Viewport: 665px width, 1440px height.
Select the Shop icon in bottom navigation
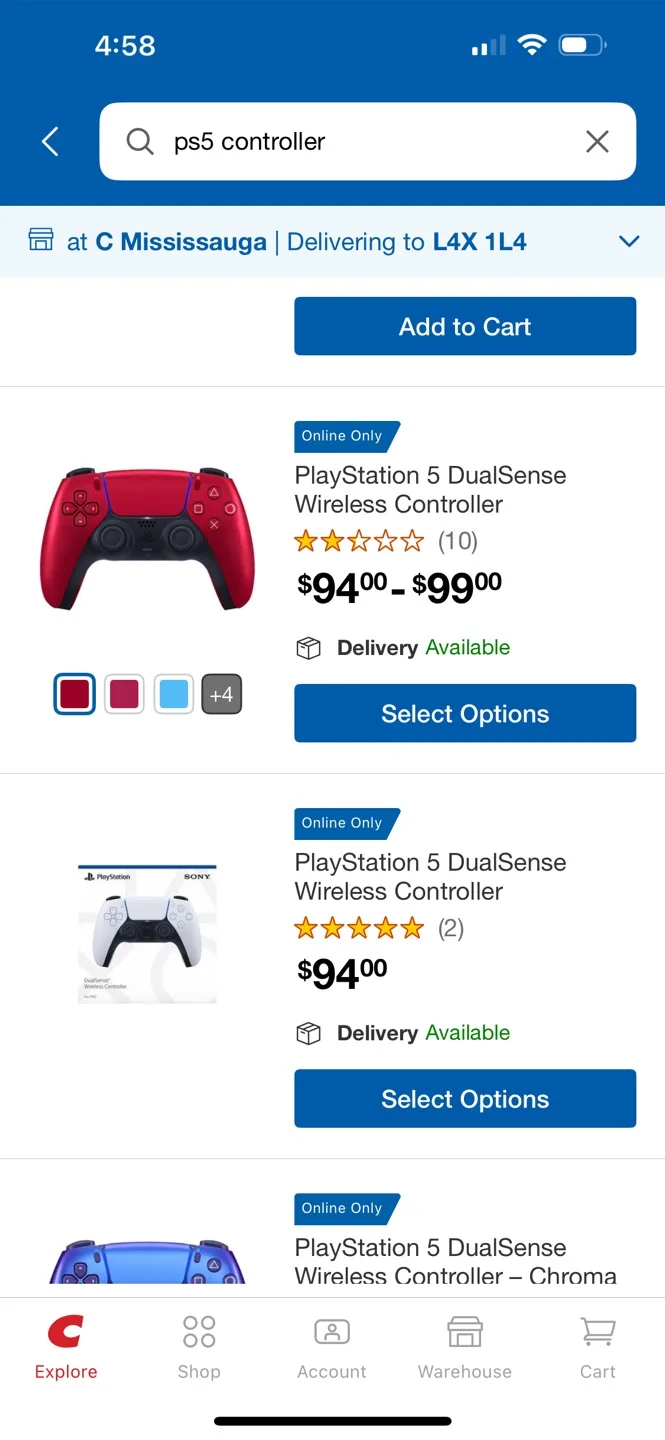coord(198,1330)
